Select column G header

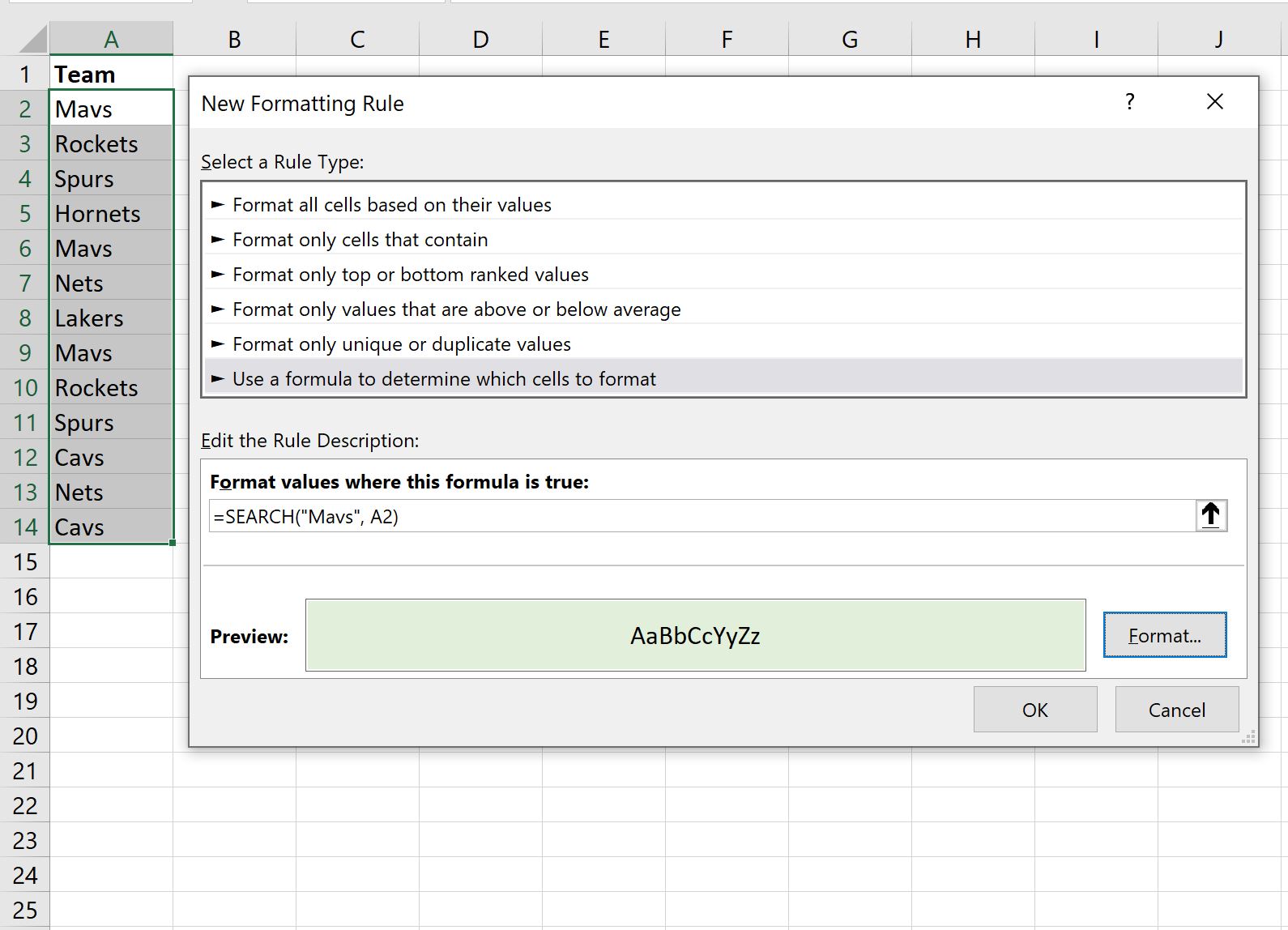click(850, 39)
